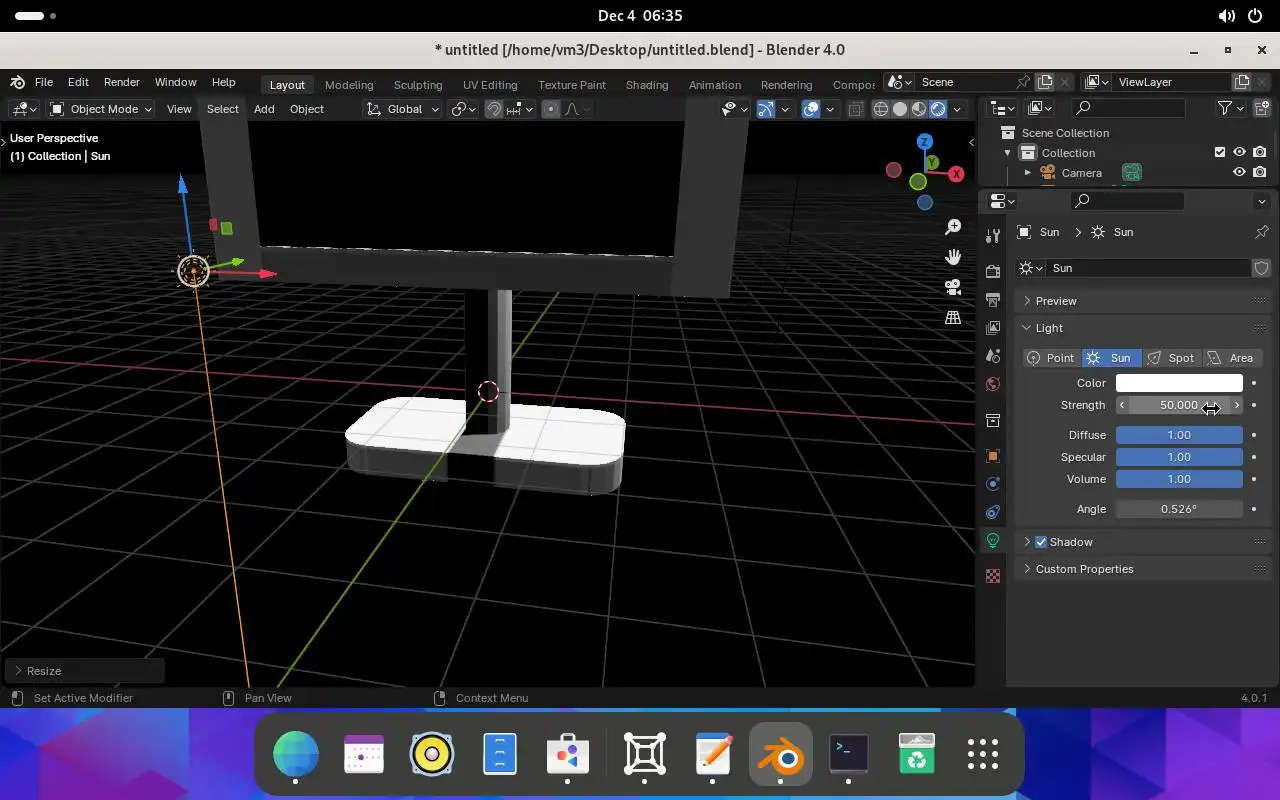This screenshot has height=800, width=1280.
Task: Toggle show overlays button
Action: (x=811, y=109)
